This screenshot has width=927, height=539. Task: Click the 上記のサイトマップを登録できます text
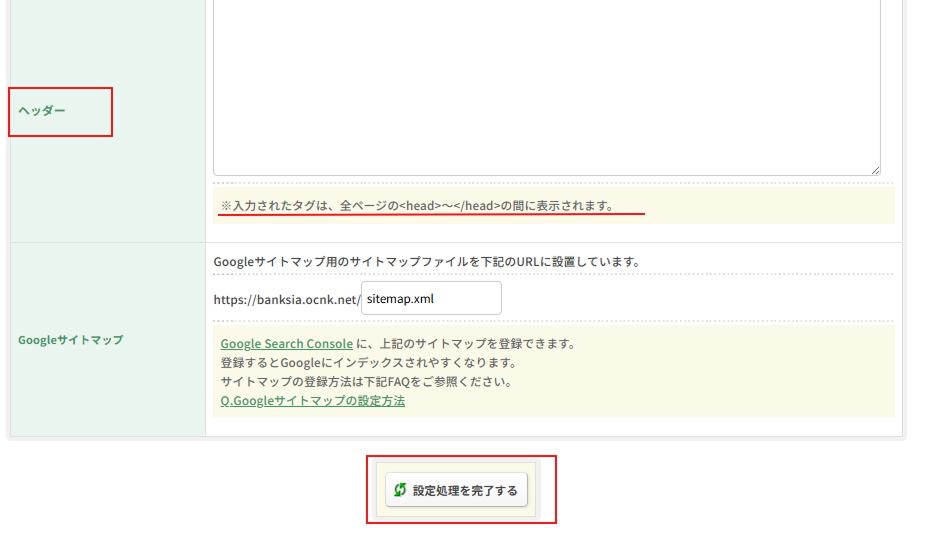click(473, 344)
